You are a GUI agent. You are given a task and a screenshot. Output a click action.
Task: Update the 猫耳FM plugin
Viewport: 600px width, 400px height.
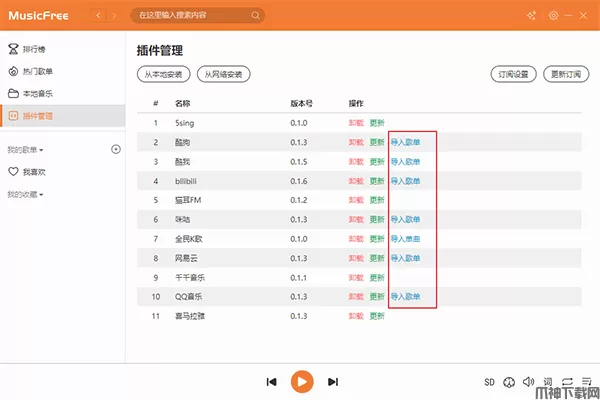point(377,200)
